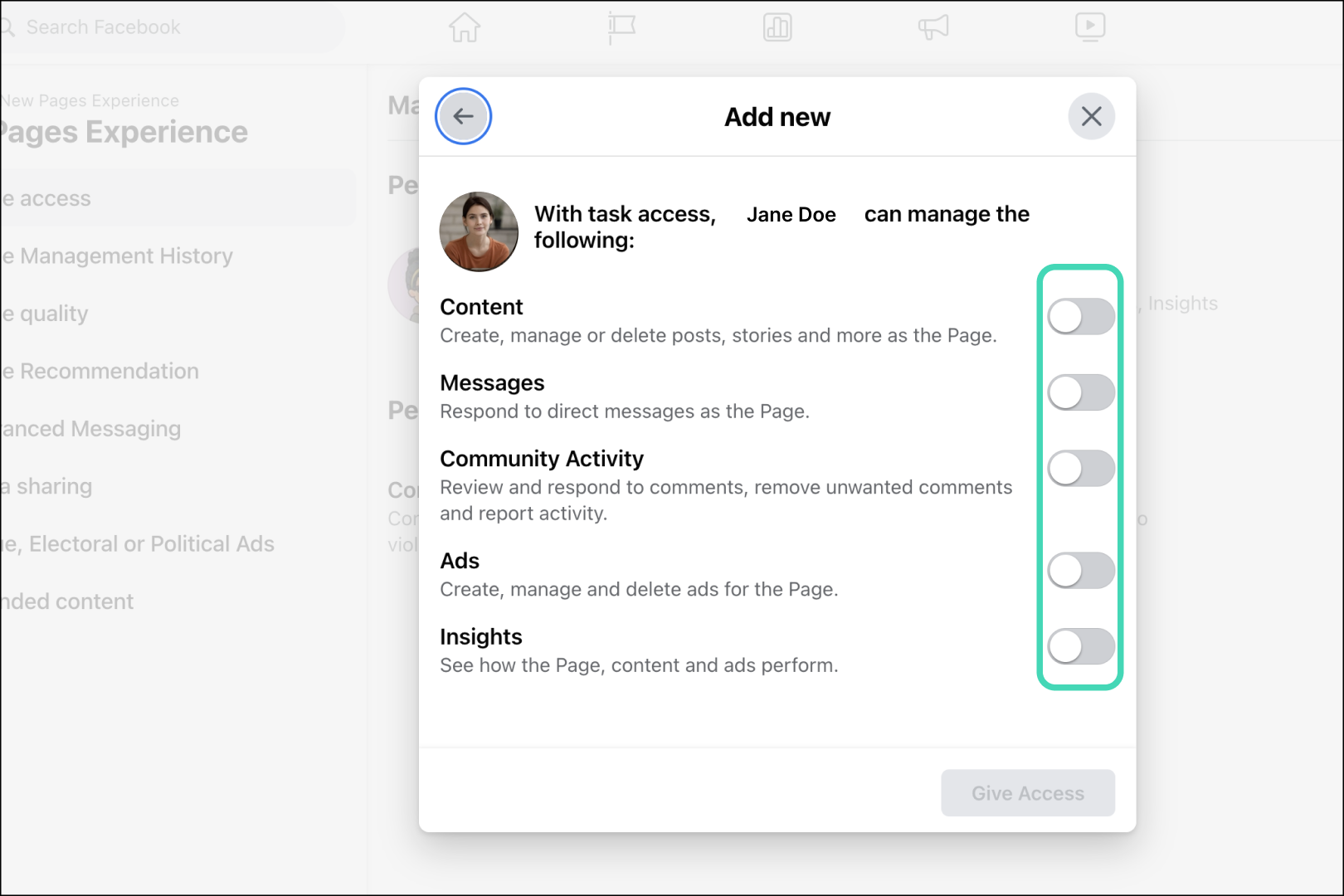Viewport: 1344px width, 896px height.
Task: Open Electoral or Political Ads item
Action: pyautogui.click(x=138, y=544)
